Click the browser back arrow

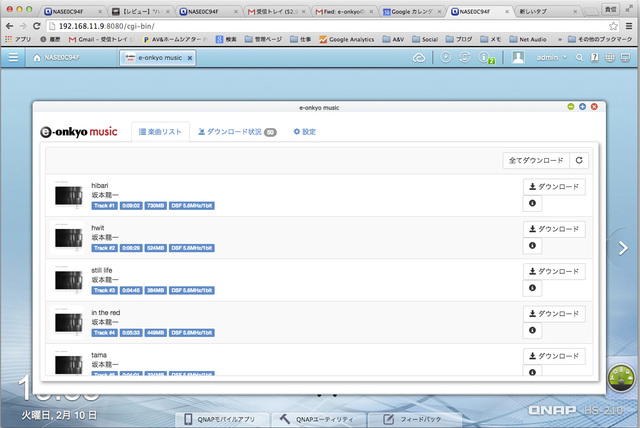point(9,23)
